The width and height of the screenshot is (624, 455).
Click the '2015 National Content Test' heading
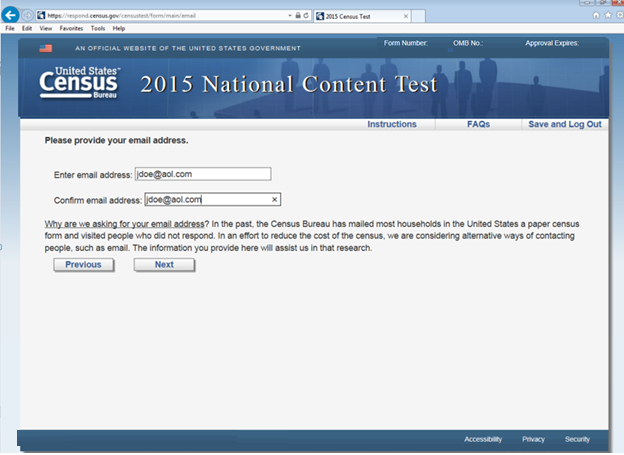pyautogui.click(x=289, y=84)
